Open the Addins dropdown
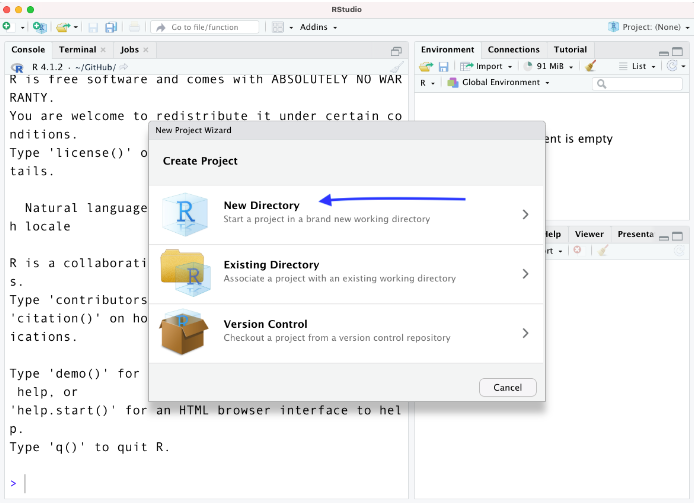 pos(320,27)
